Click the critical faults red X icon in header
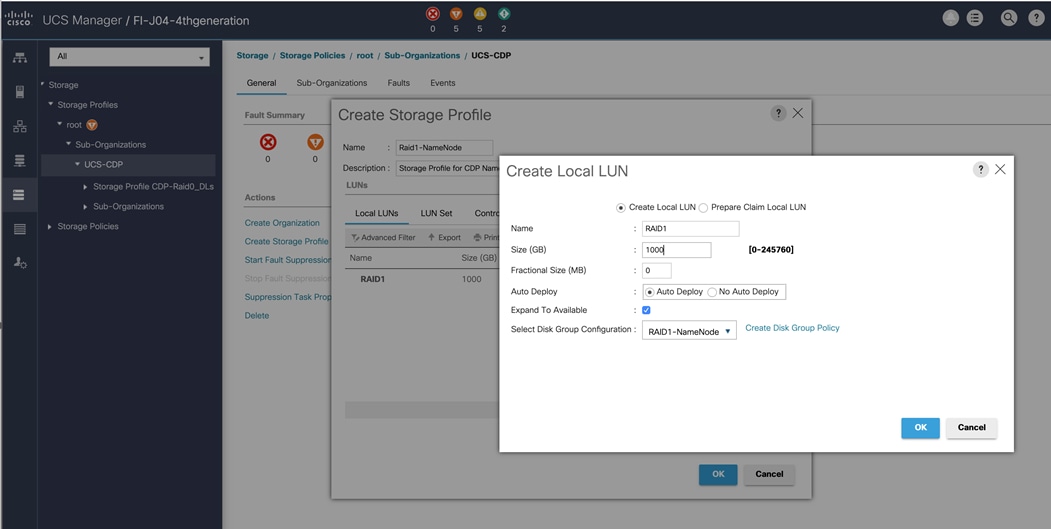The image size is (1051, 529). click(x=432, y=13)
